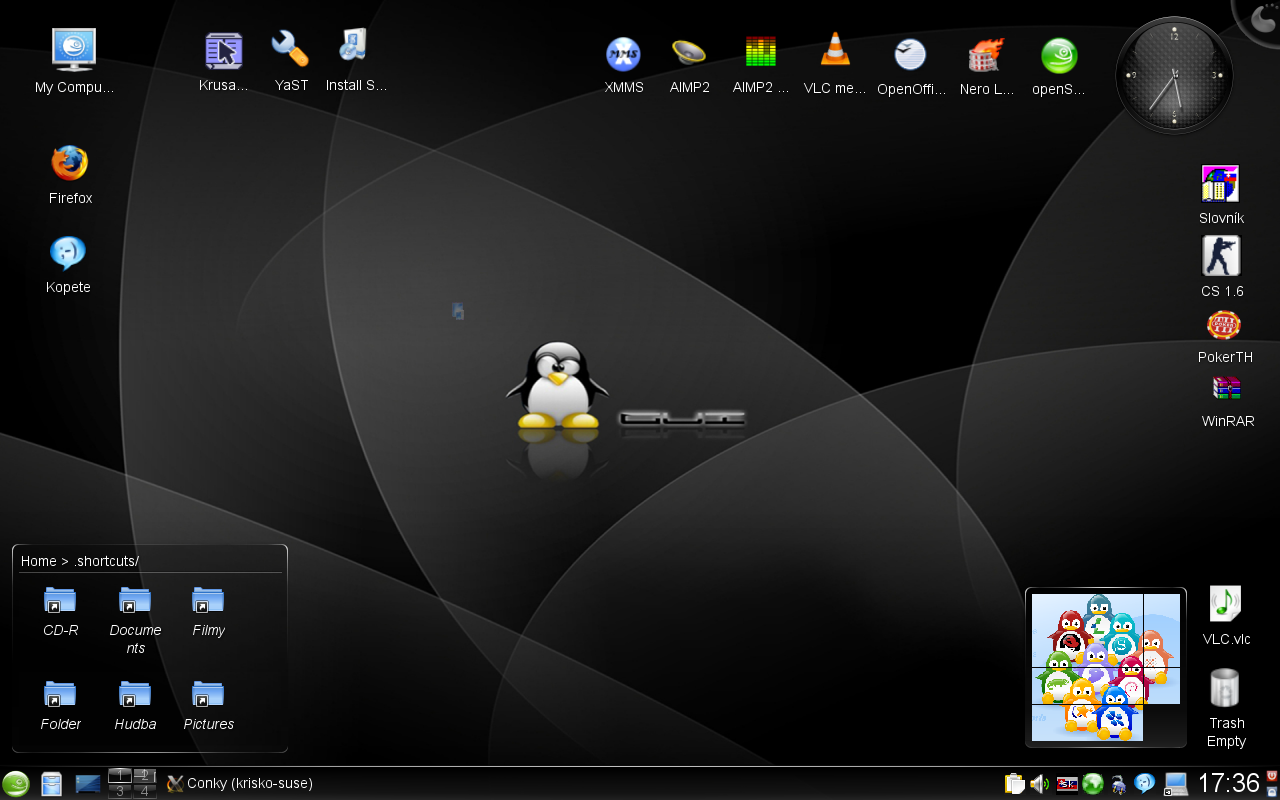Select the Conky (krisko-suse) taskbar entry
Image resolution: width=1280 pixels, height=800 pixels.
pos(240,784)
